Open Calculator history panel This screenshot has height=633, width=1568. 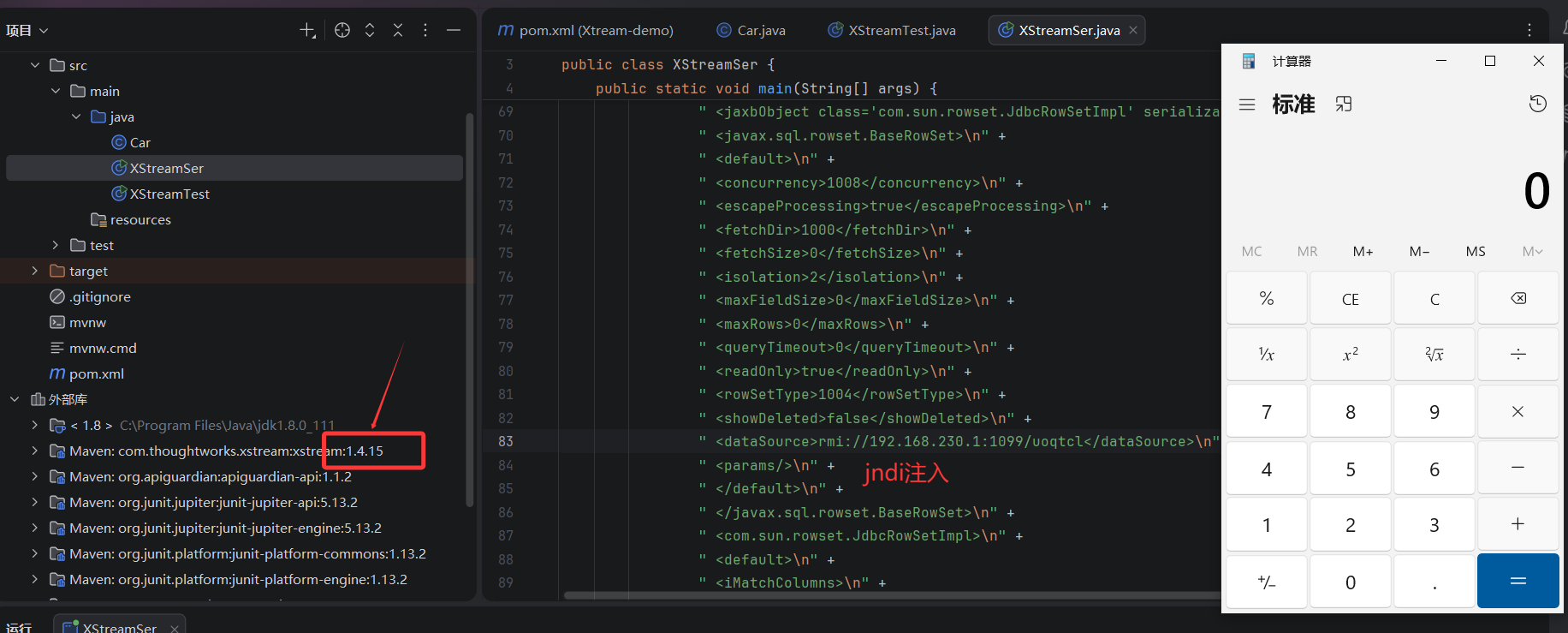tap(1538, 104)
